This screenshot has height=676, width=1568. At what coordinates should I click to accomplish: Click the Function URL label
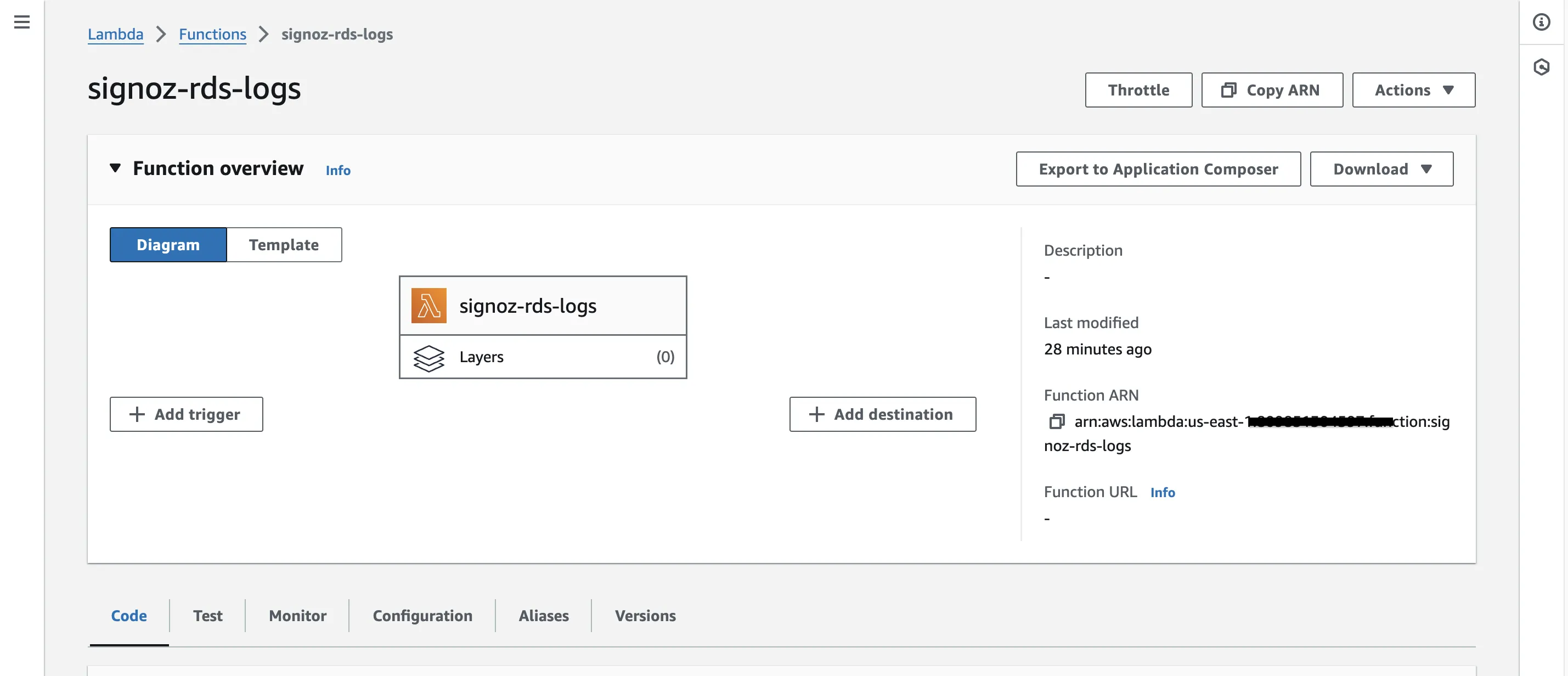(x=1090, y=492)
